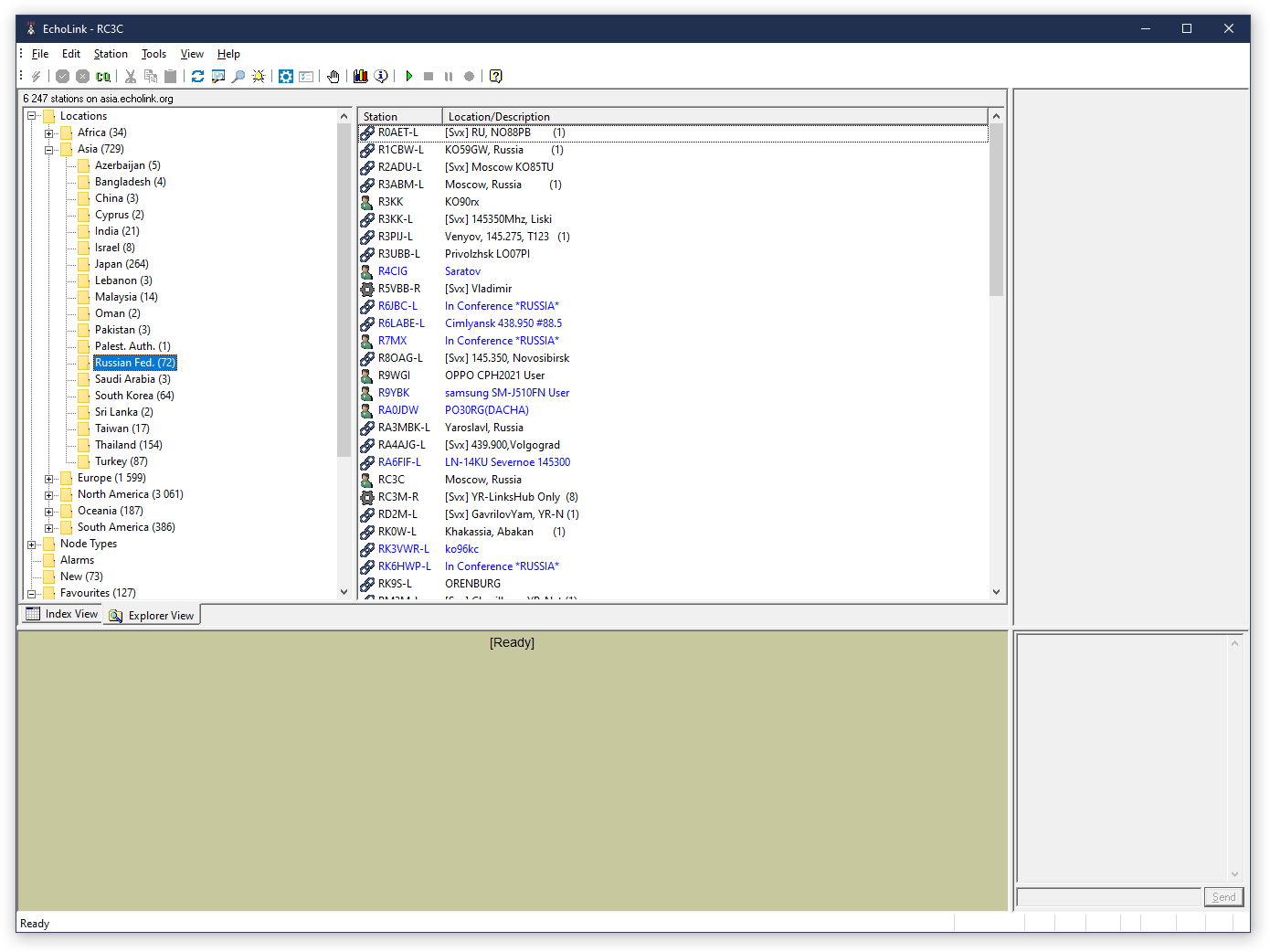Select station R9YBK samsung user
Screen dimensions: 1270x952
pyautogui.click(x=673, y=393)
